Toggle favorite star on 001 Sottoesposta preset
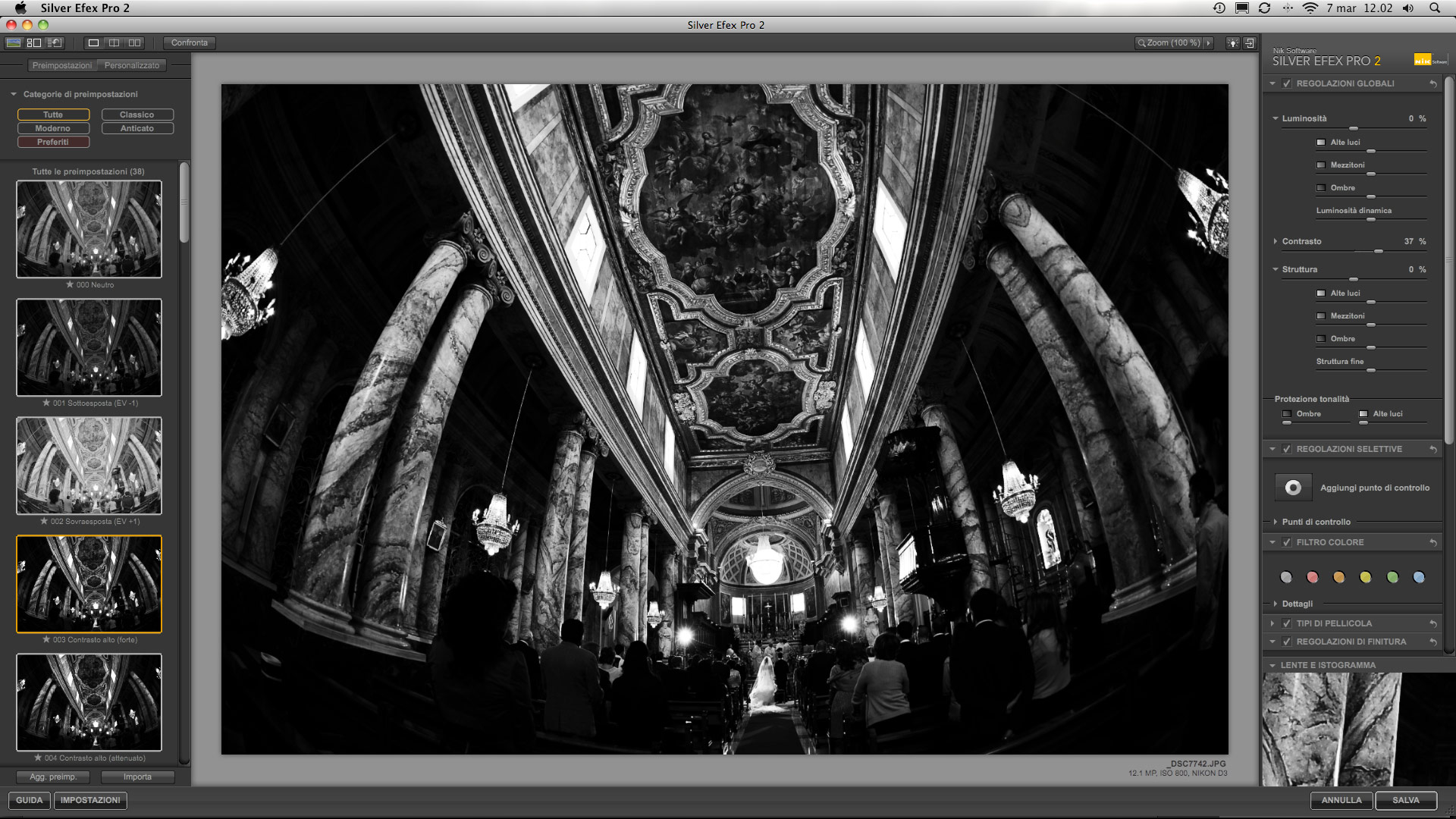 (x=46, y=403)
